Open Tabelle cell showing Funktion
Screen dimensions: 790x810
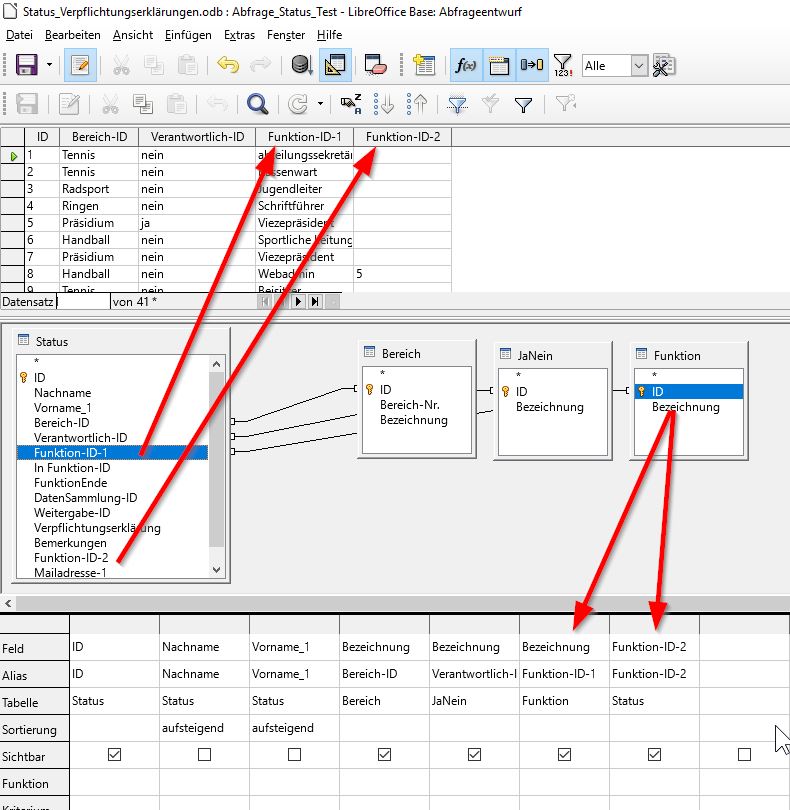564,701
